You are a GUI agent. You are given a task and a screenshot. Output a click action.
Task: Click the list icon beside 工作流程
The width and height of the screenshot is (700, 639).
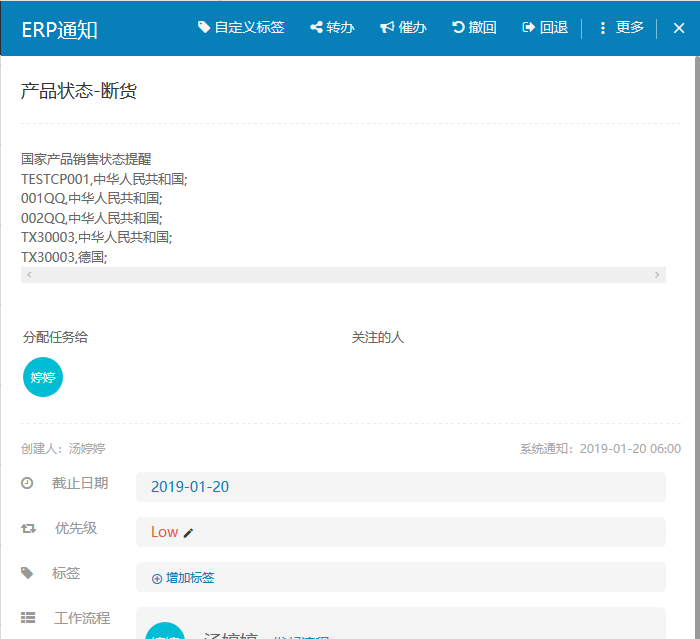point(28,618)
